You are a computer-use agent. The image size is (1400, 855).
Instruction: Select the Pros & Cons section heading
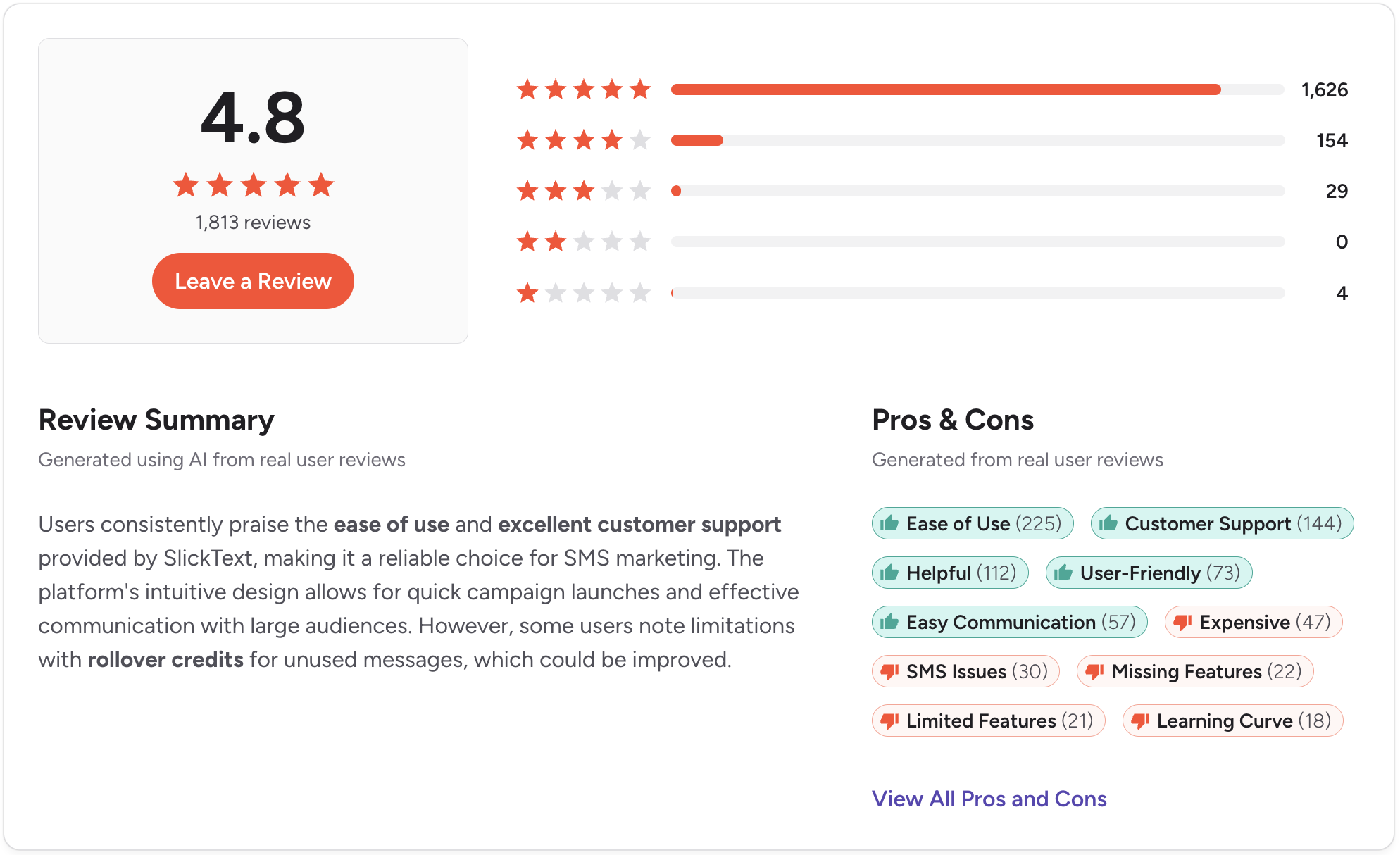(953, 420)
